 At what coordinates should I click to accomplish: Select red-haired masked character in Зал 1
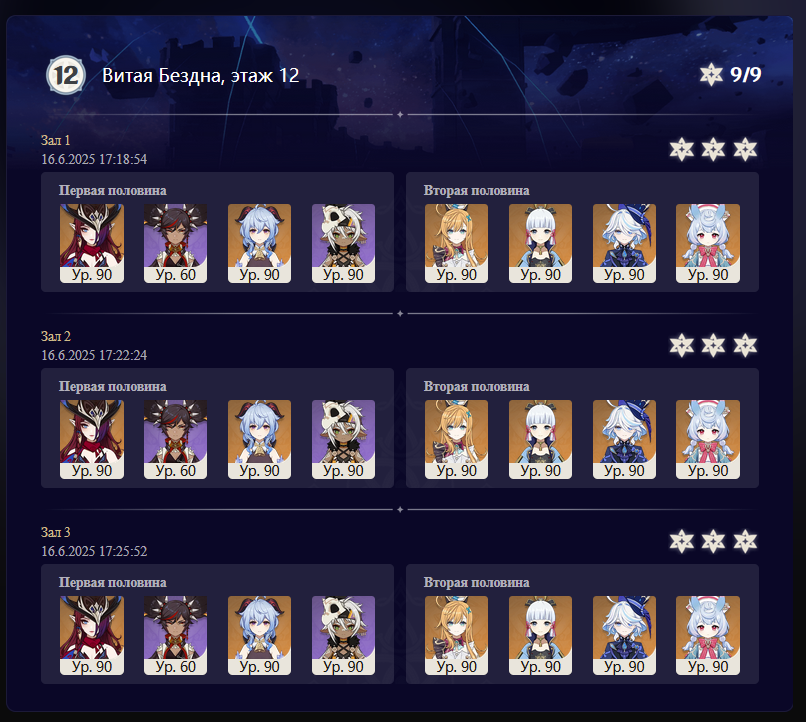click(92, 243)
